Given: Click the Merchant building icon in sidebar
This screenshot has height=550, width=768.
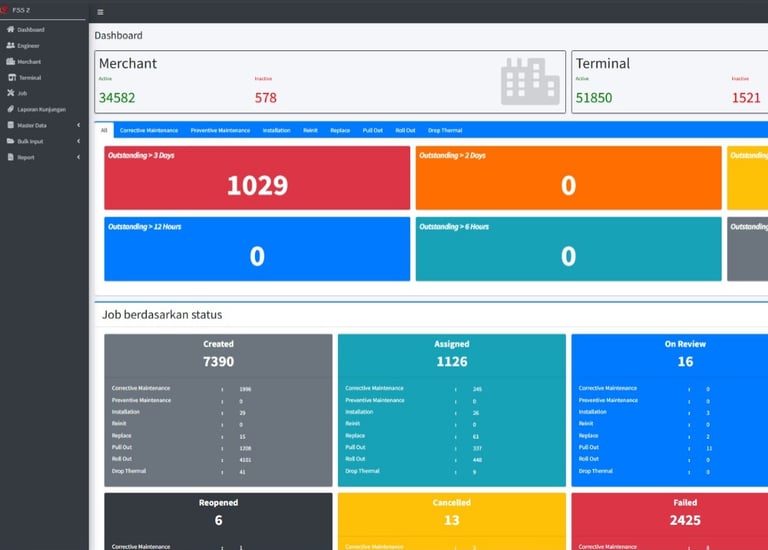Looking at the screenshot, I should click(11, 61).
